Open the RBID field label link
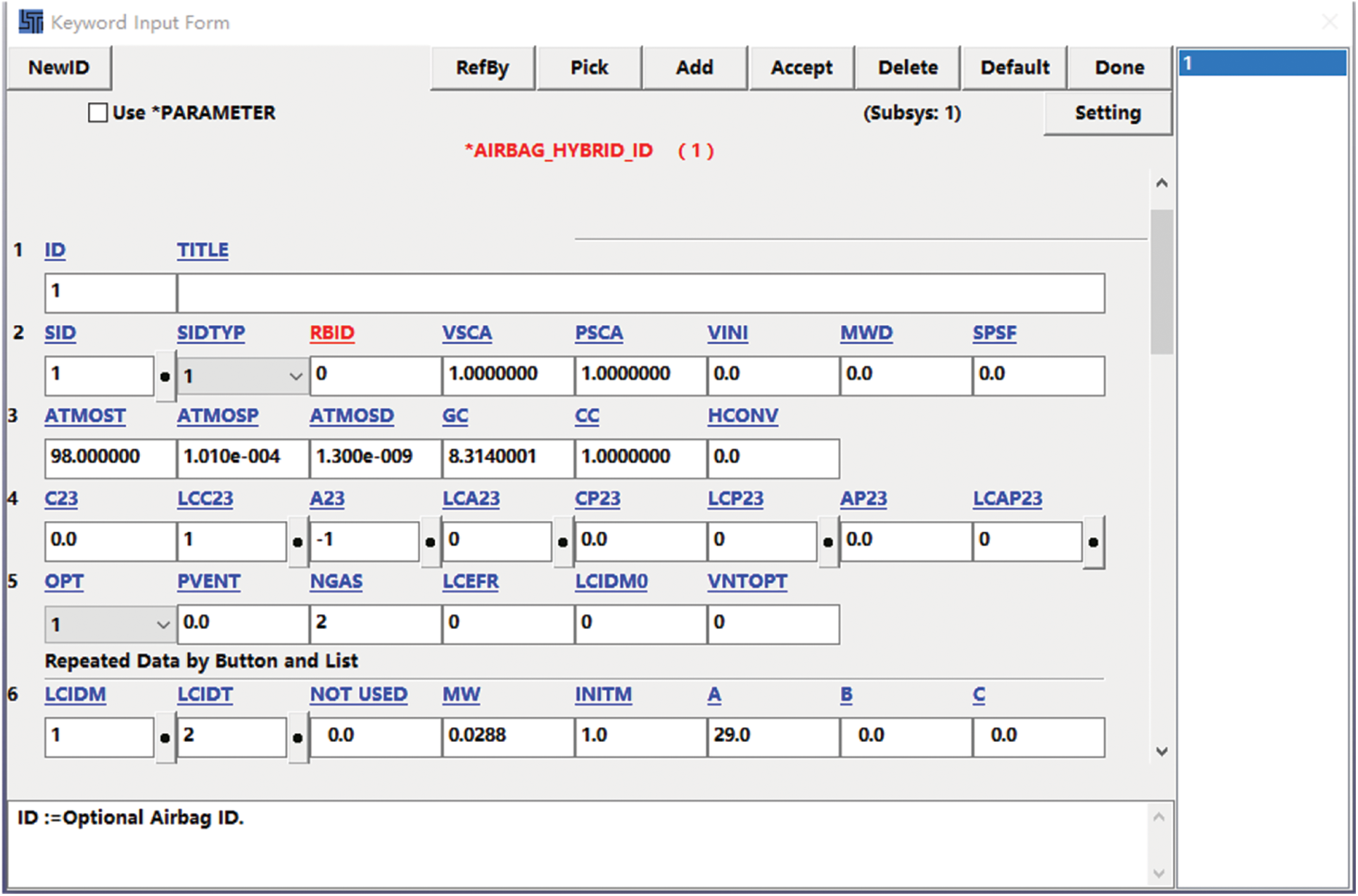The width and height of the screenshot is (1358, 896). pyautogui.click(x=332, y=333)
